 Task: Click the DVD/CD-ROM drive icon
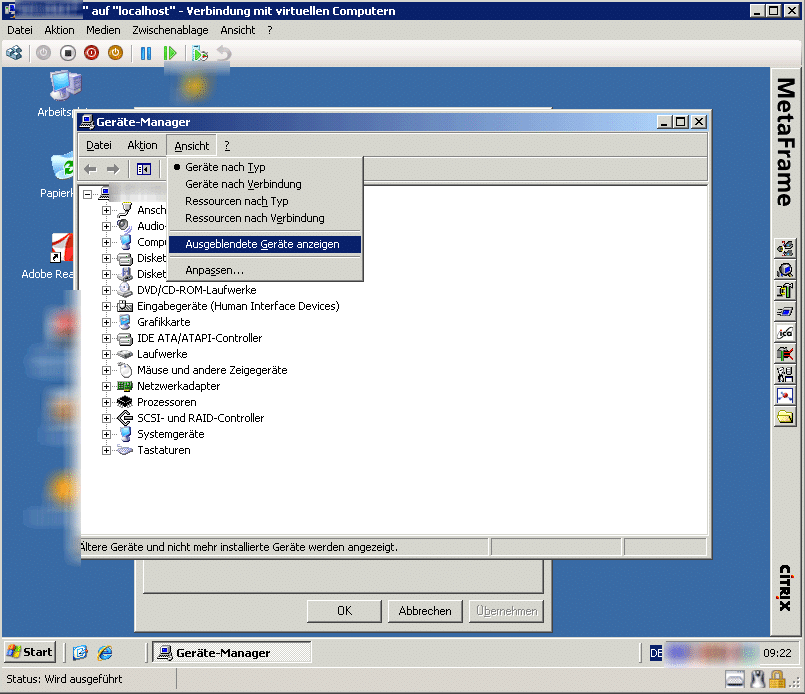click(x=125, y=290)
